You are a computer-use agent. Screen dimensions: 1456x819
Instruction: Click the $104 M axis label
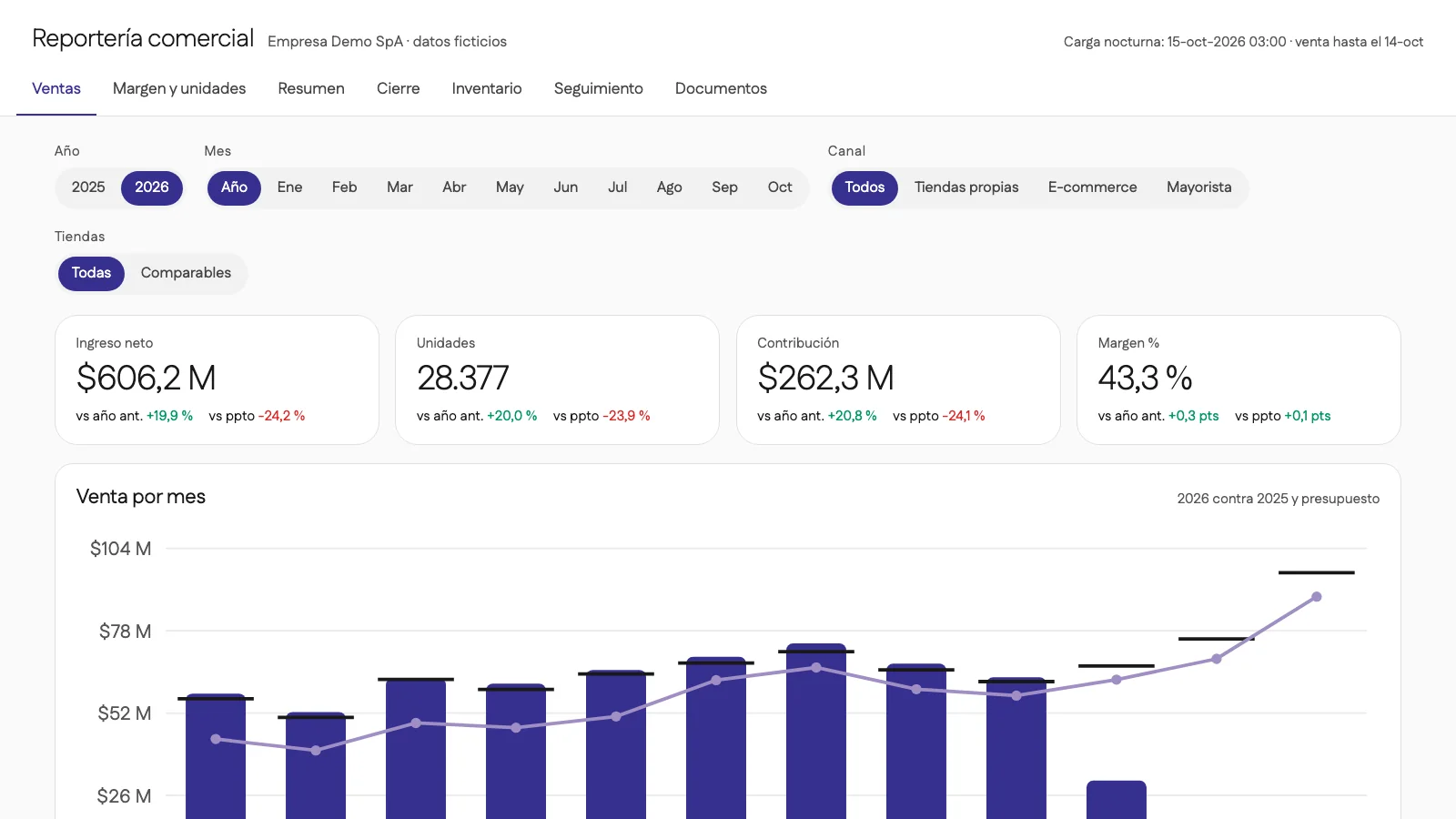[120, 549]
